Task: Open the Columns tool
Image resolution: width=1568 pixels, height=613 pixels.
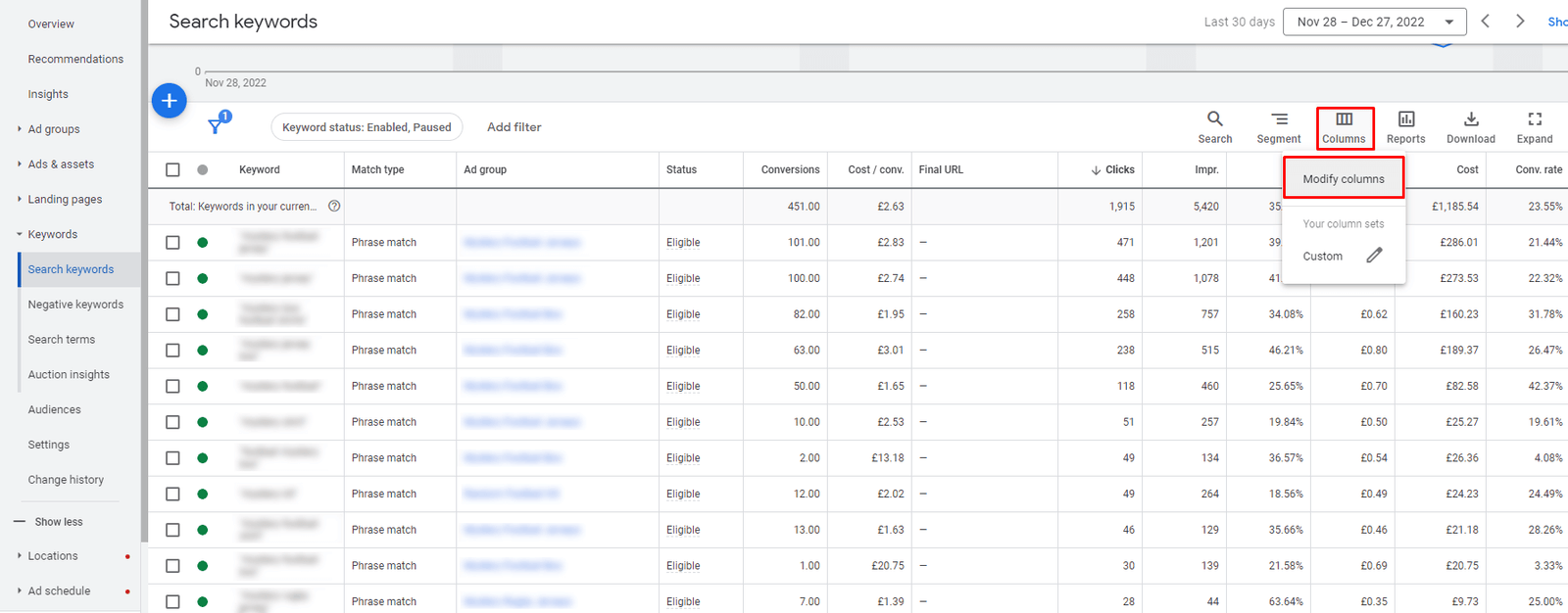Action: tap(1344, 127)
